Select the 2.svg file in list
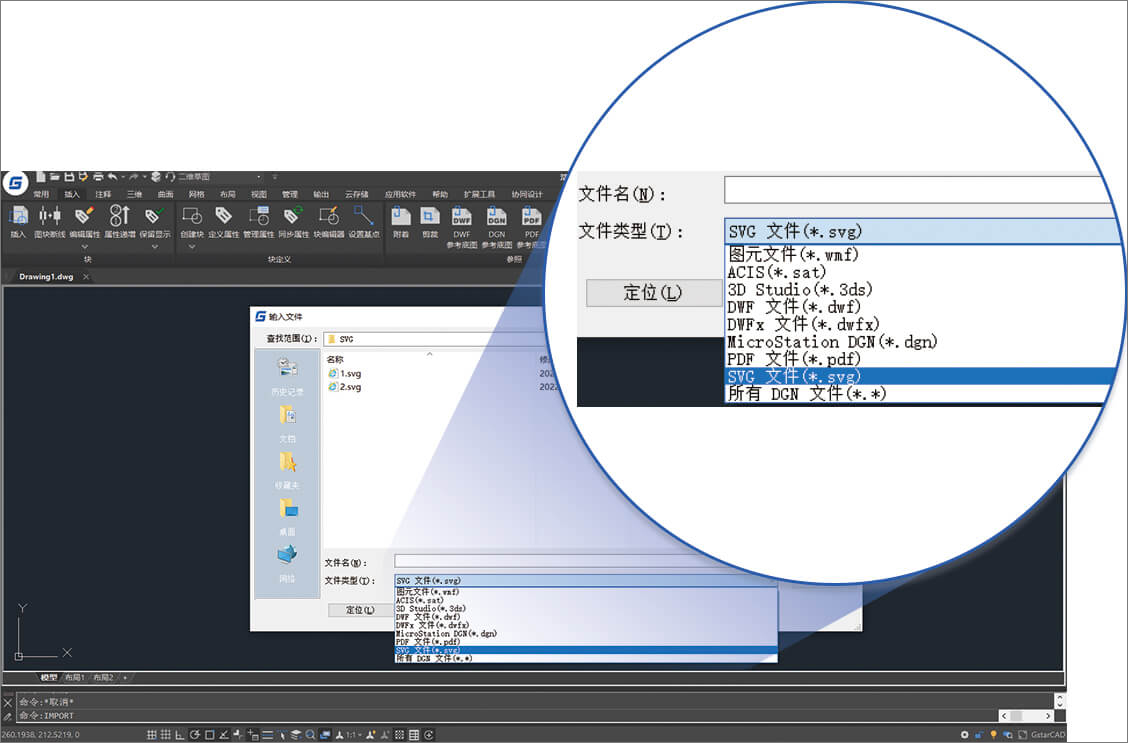 tap(345, 386)
